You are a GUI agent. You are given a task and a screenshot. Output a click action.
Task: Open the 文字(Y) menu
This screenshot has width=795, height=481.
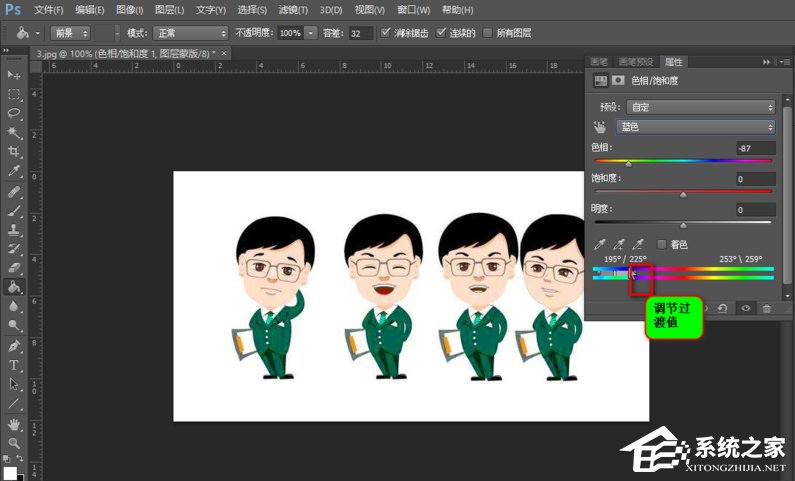click(211, 10)
